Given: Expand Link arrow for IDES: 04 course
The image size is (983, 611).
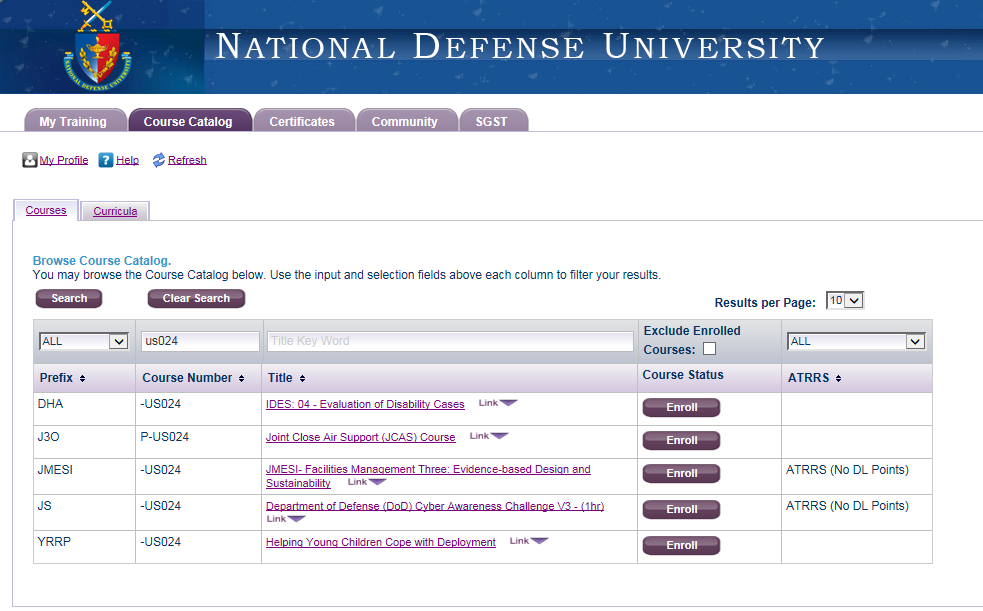Looking at the screenshot, I should [x=508, y=403].
